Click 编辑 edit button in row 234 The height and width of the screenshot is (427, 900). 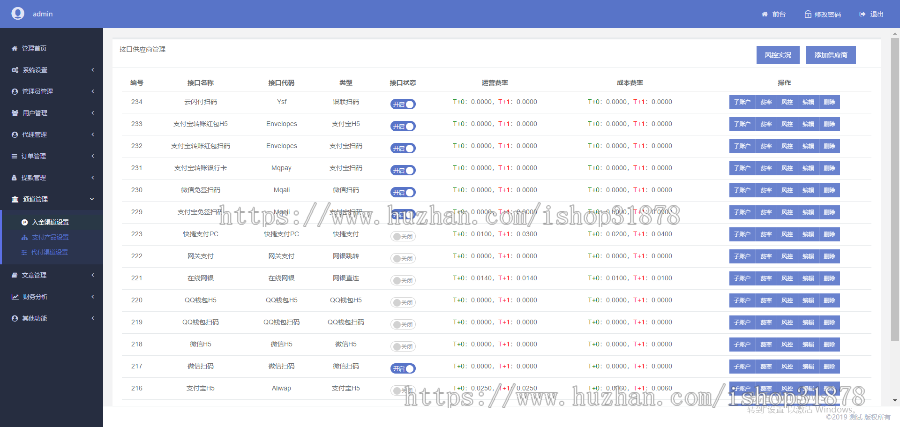coord(808,102)
